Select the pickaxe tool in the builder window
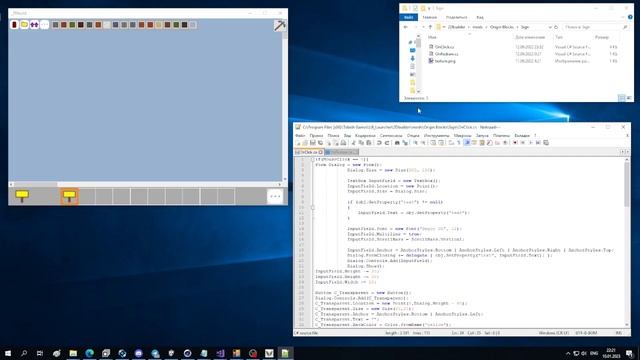Screen dimensions: 640x360 pos(280,25)
